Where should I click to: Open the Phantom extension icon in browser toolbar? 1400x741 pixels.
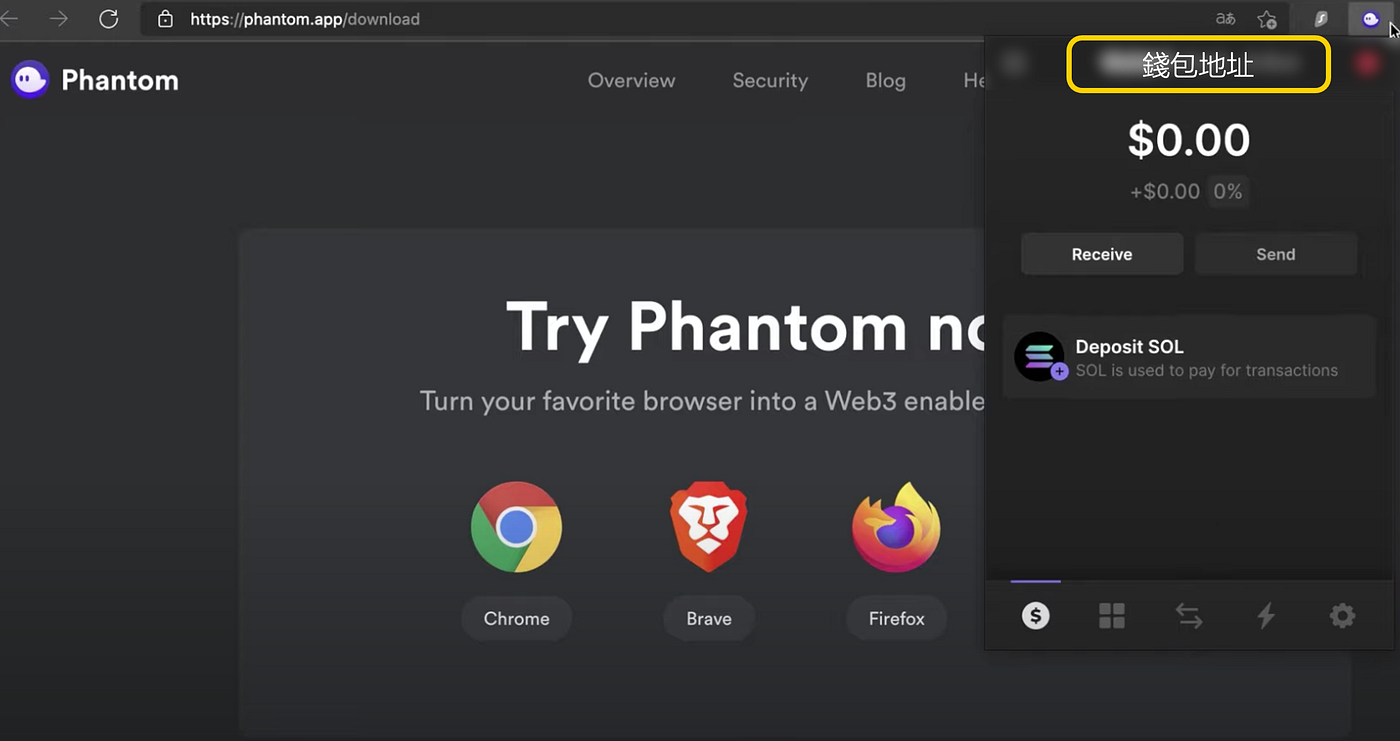pos(1370,19)
